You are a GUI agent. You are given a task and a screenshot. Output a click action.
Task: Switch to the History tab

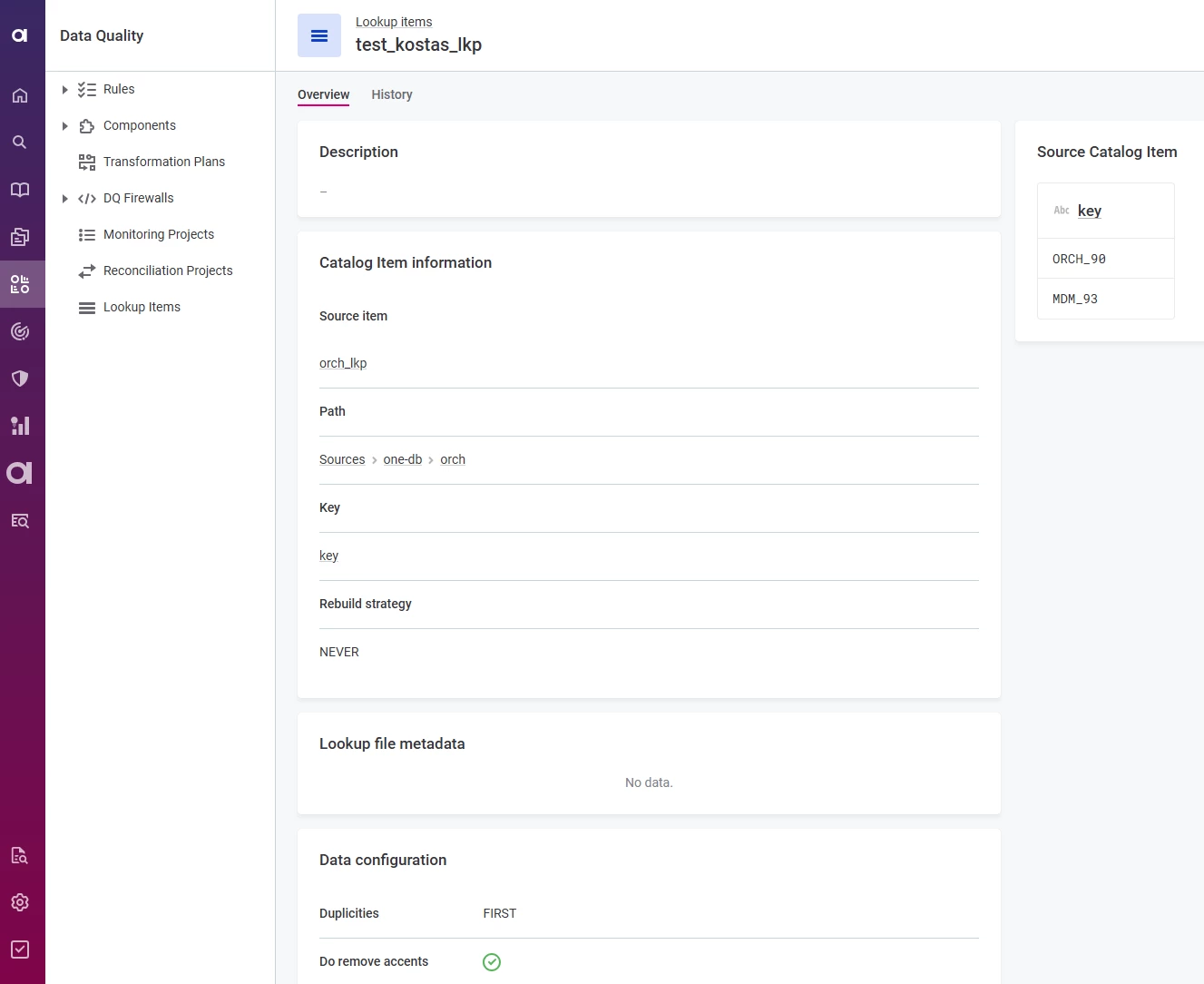(x=392, y=94)
